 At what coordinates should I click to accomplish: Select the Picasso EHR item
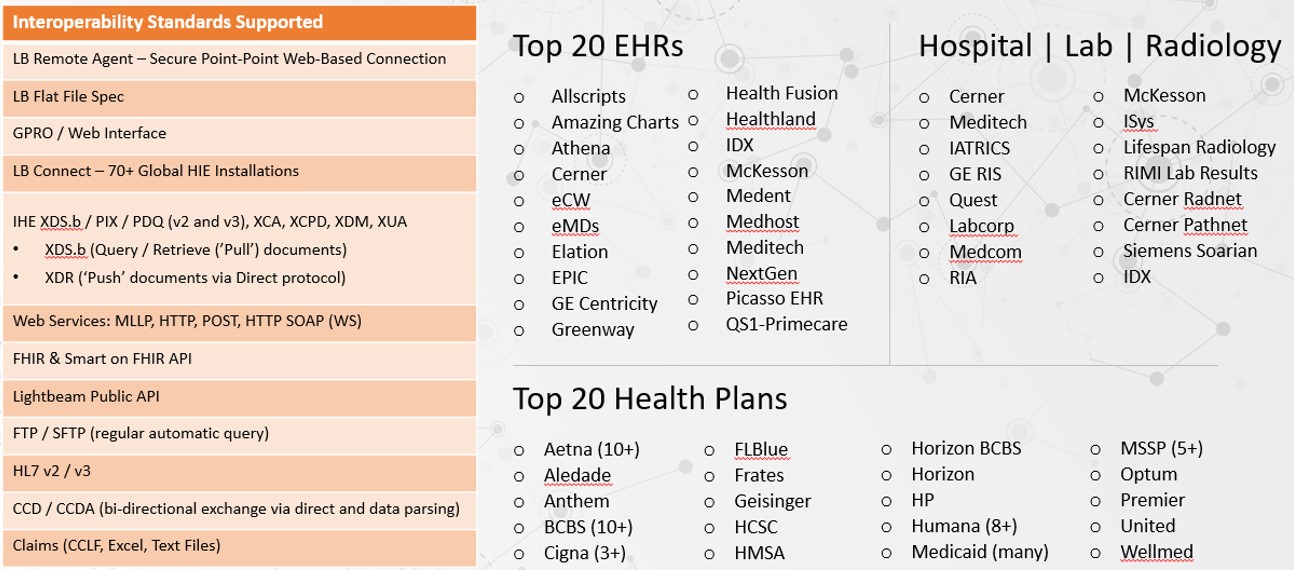pos(775,298)
